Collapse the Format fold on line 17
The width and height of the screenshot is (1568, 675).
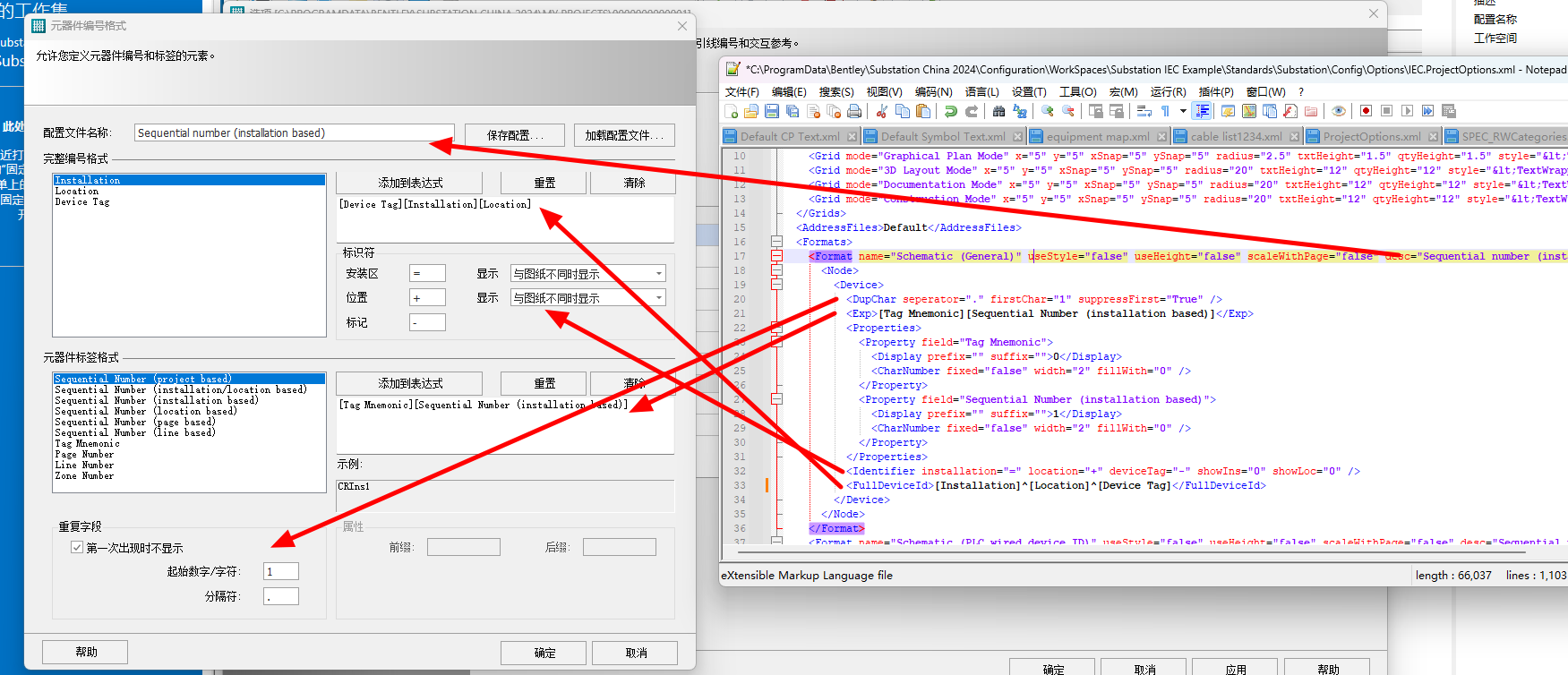click(776, 256)
